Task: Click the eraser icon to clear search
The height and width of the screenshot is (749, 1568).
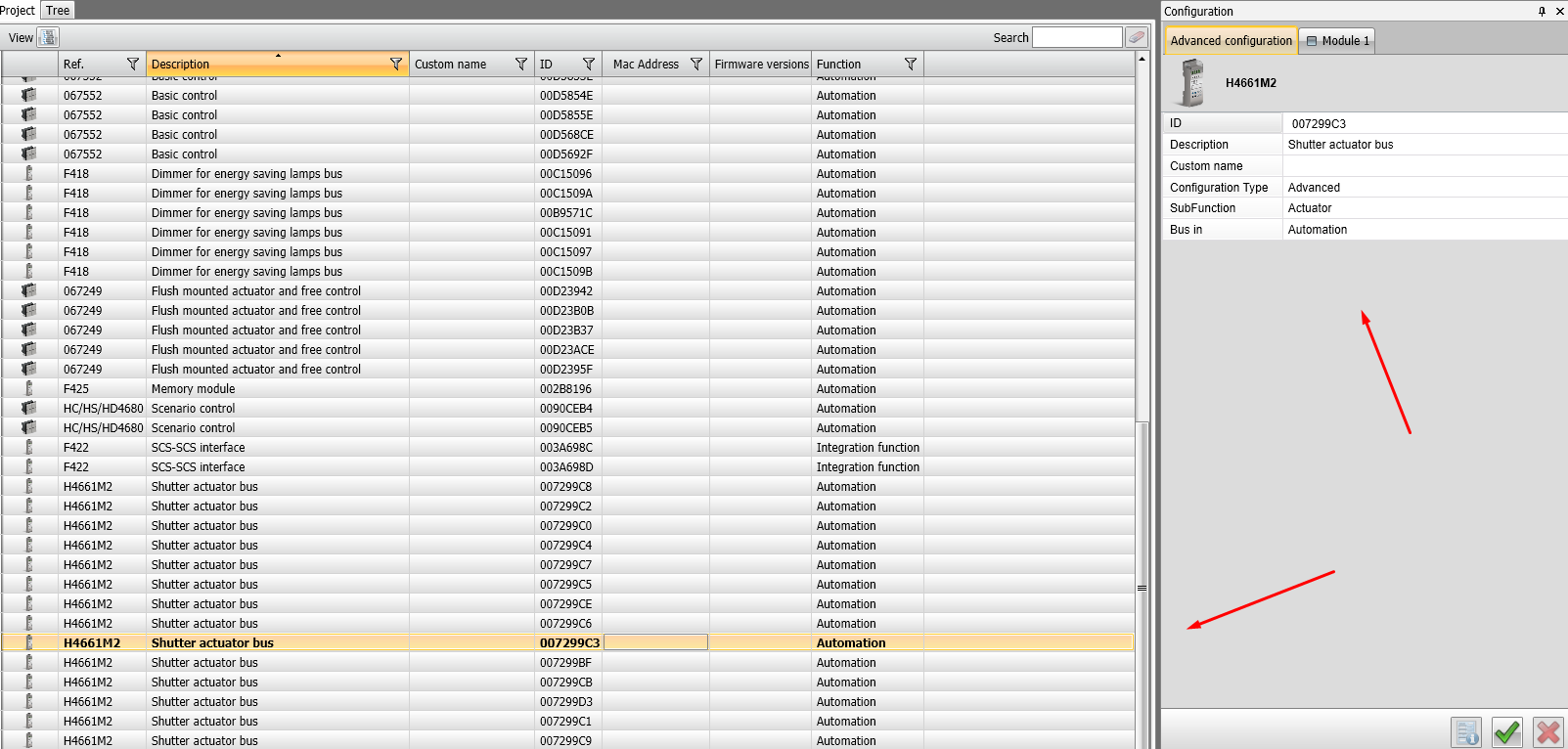Action: click(1136, 38)
